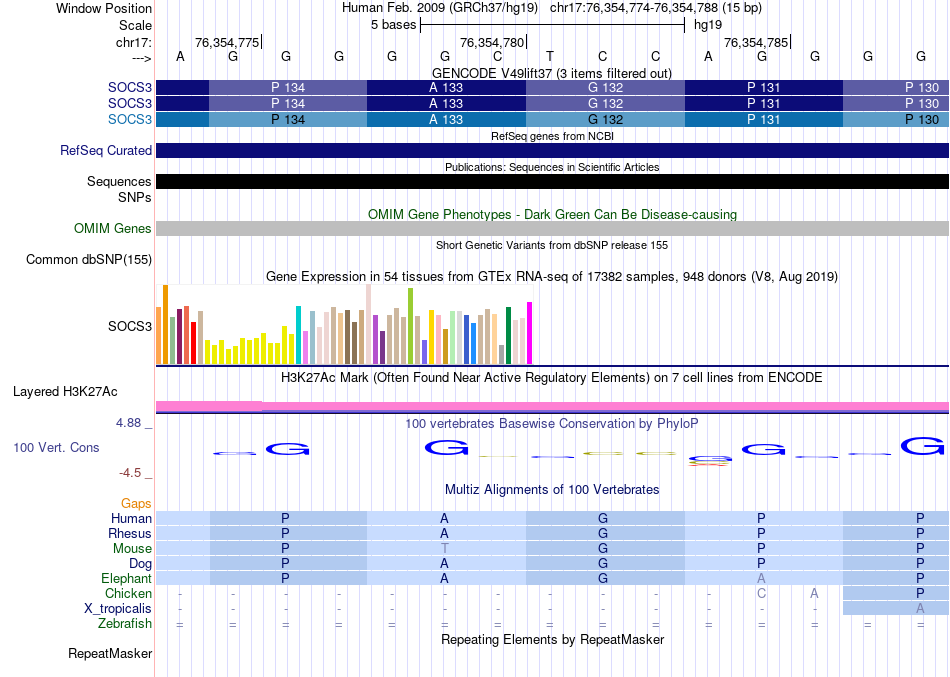This screenshot has width=950, height=677.
Task: Open Repeating Elements by RepeatMasker title
Action: (x=552, y=640)
